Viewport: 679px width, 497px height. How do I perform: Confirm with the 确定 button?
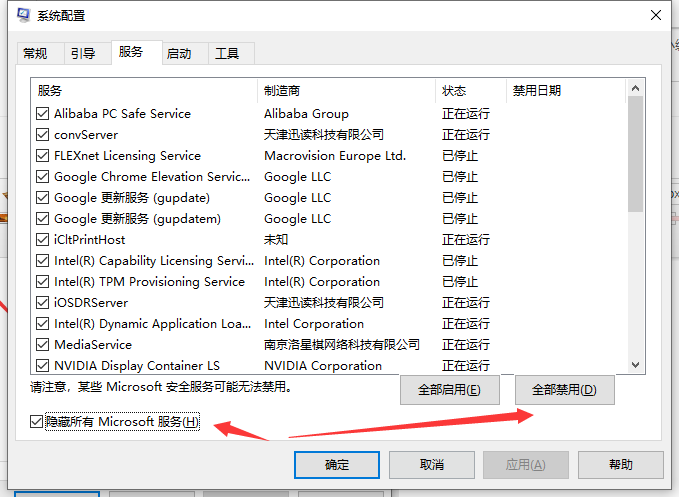pyautogui.click(x=337, y=465)
